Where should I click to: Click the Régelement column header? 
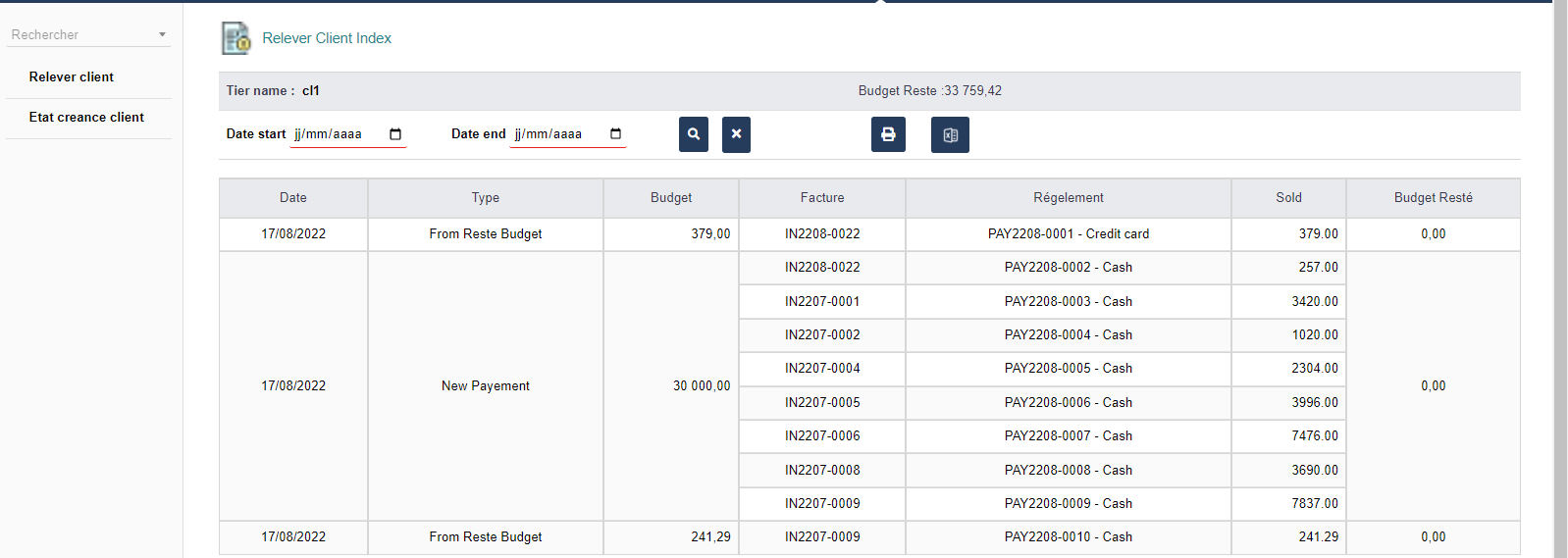pyautogui.click(x=1068, y=198)
